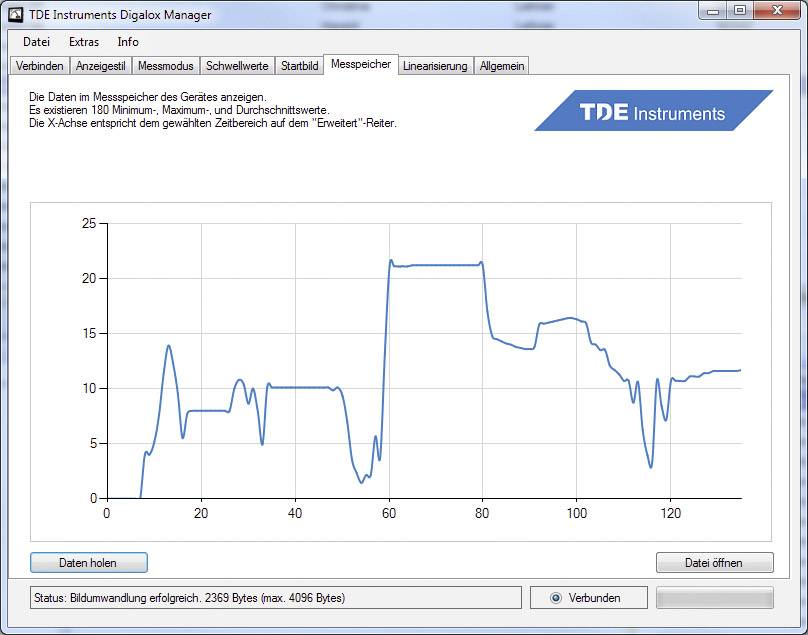This screenshot has width=808, height=635.
Task: Select the currently active Messspeicher tab
Action: coord(361,65)
